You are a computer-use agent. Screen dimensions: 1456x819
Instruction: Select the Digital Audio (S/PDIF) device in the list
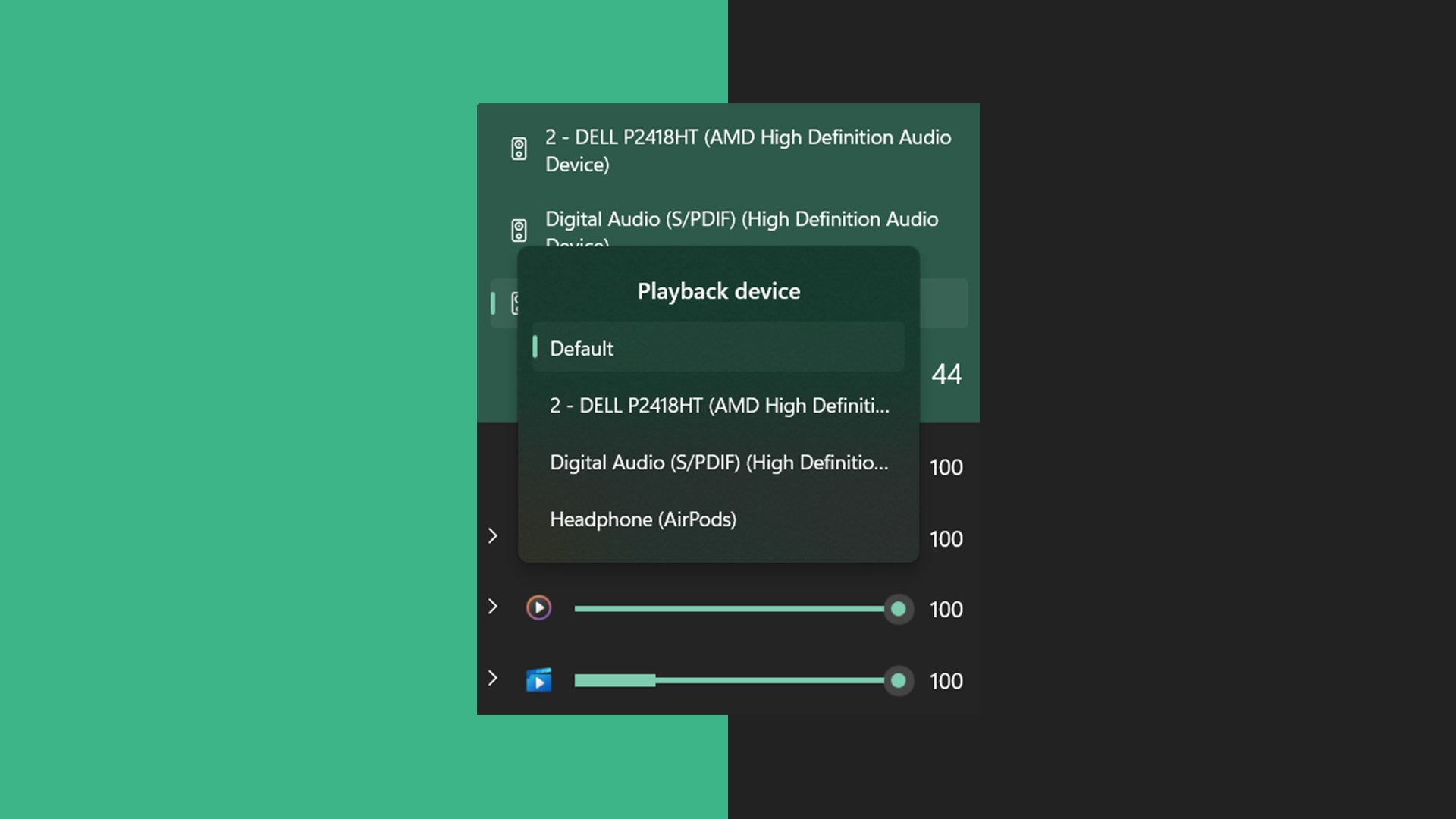coord(741,220)
